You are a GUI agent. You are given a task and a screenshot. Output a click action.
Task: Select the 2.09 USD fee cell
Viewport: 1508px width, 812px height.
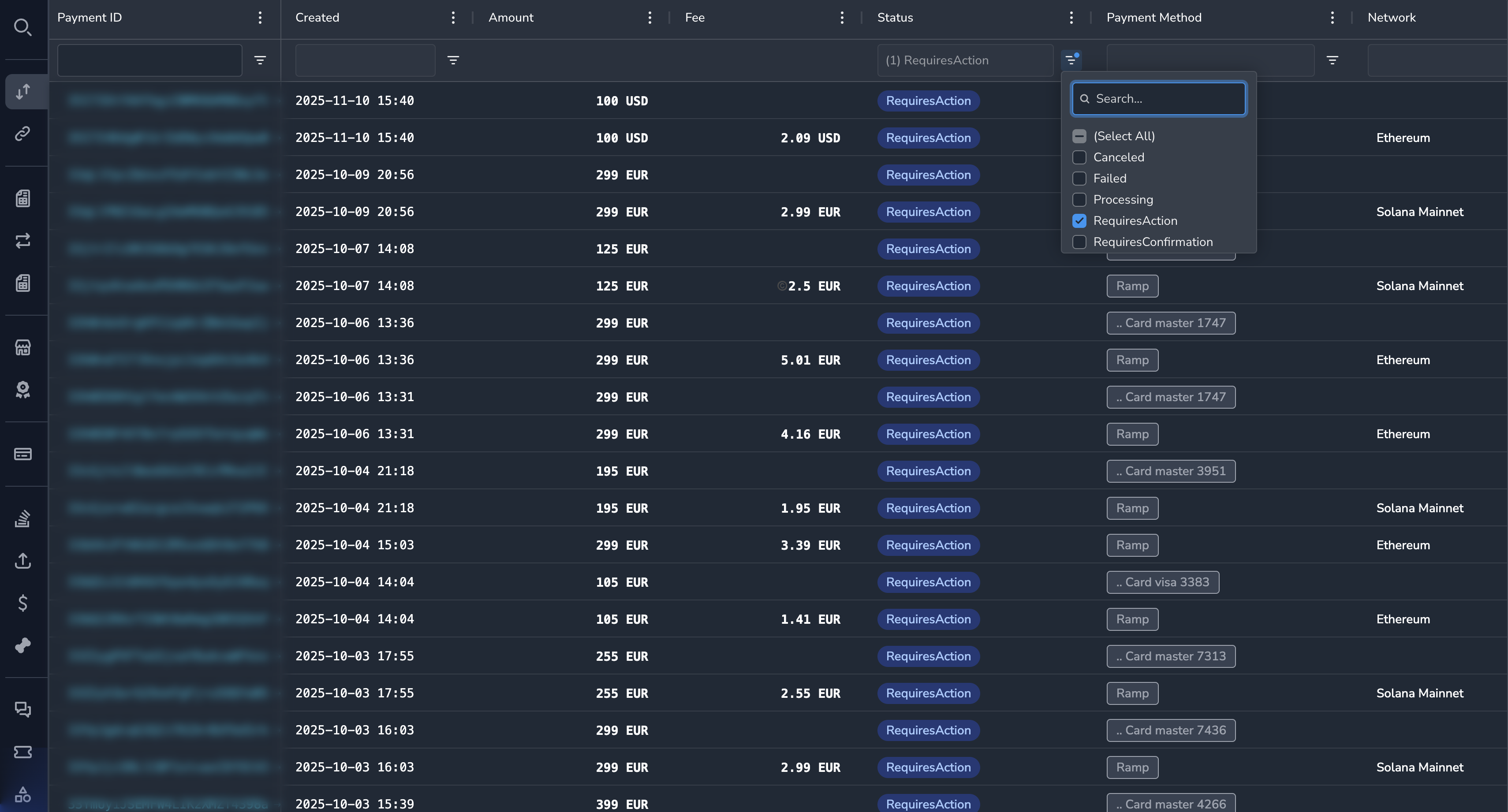pos(810,138)
